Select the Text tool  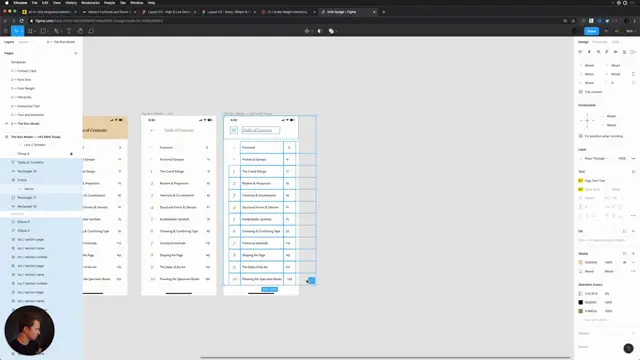pyautogui.click(x=69, y=31)
